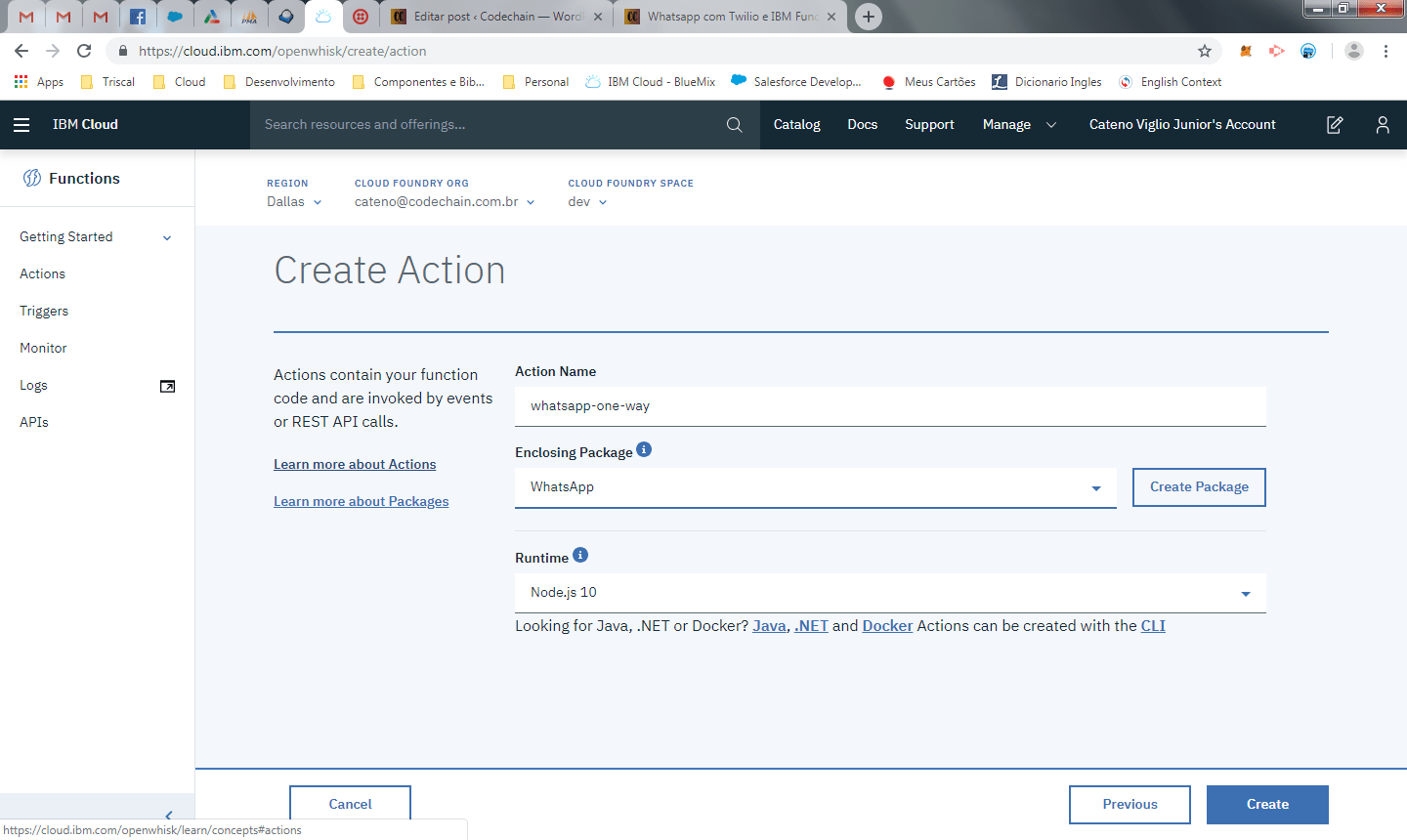Click the Logs external window icon
This screenshot has height=840, width=1407.
pos(167,386)
